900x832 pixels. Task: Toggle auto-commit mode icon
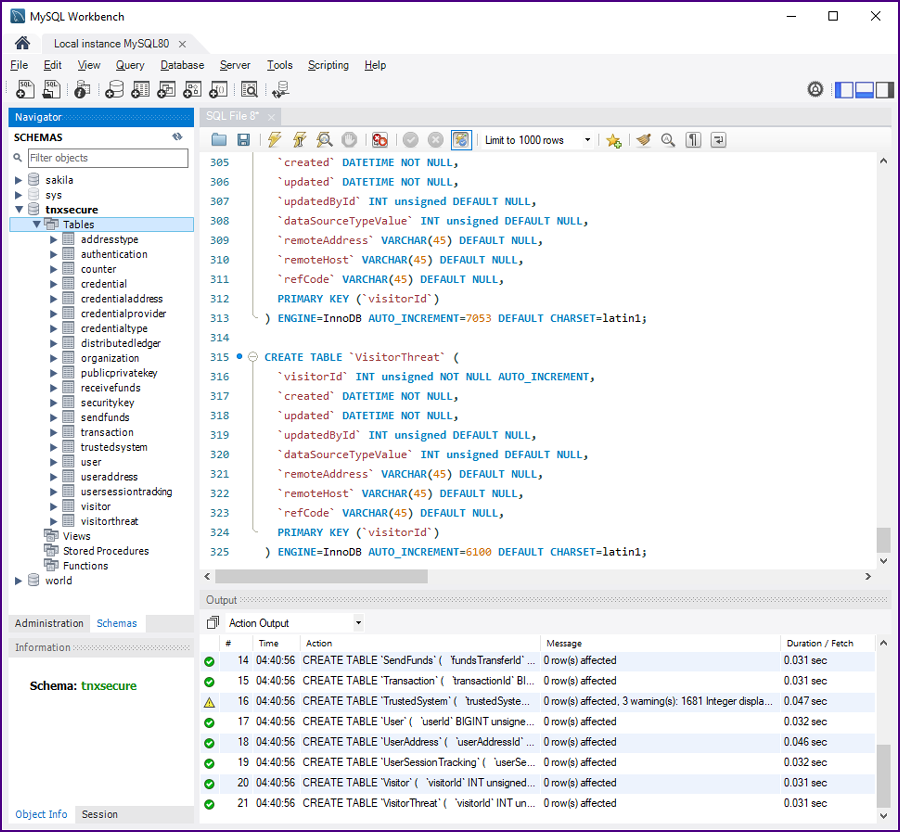[461, 139]
